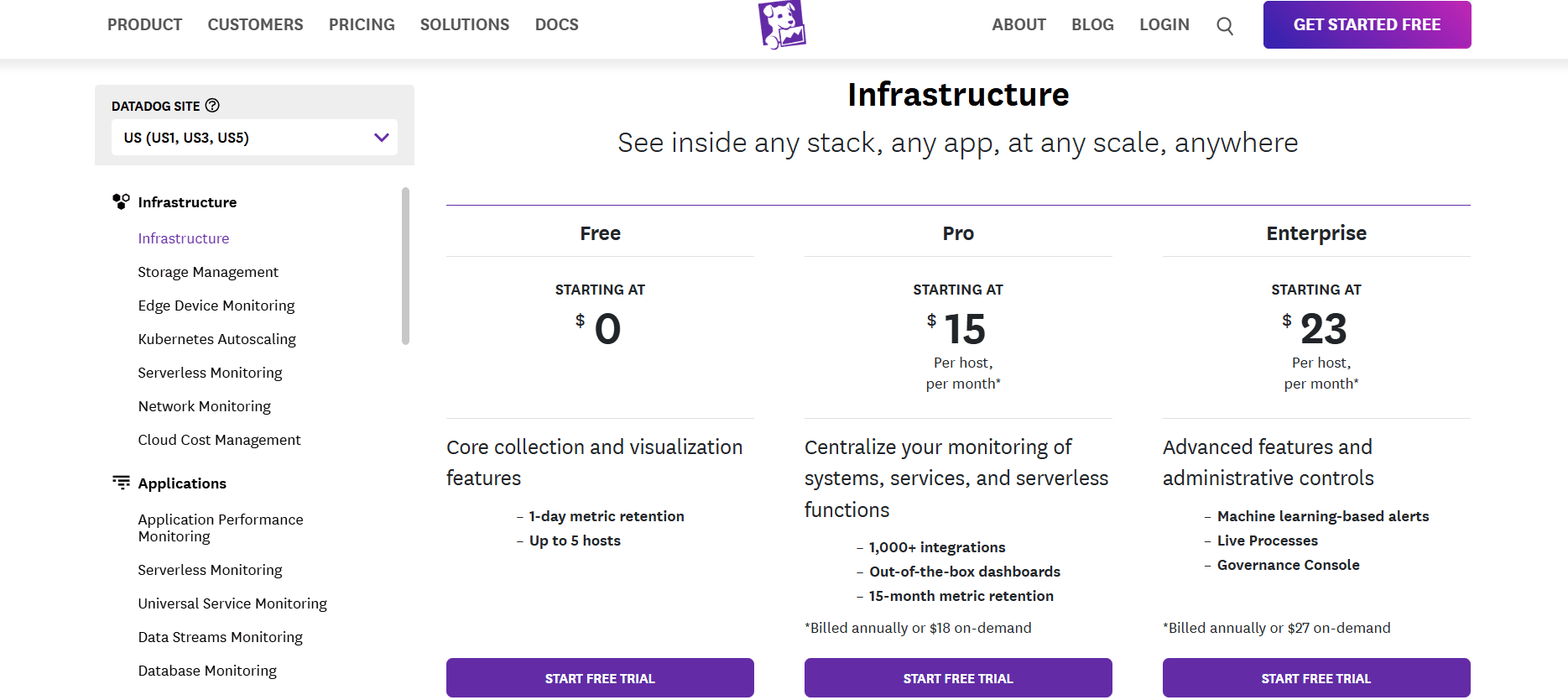Image resolution: width=1568 pixels, height=700 pixels.
Task: Click the DATADOG SITE label
Action: (x=155, y=106)
